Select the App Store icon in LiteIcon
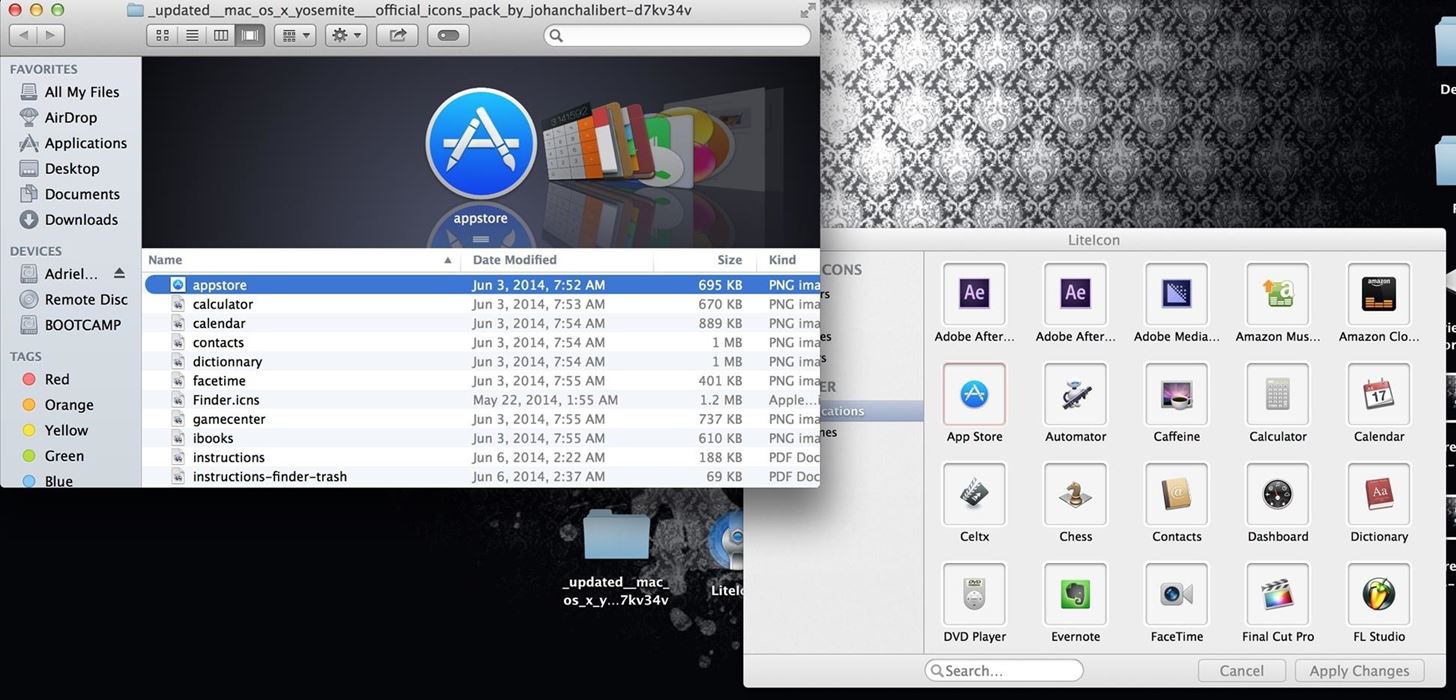 click(974, 395)
